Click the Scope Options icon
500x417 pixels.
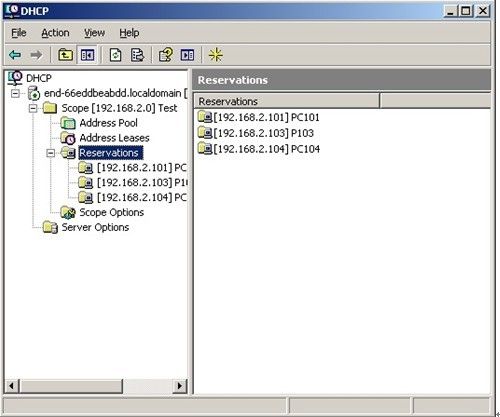(x=68, y=212)
